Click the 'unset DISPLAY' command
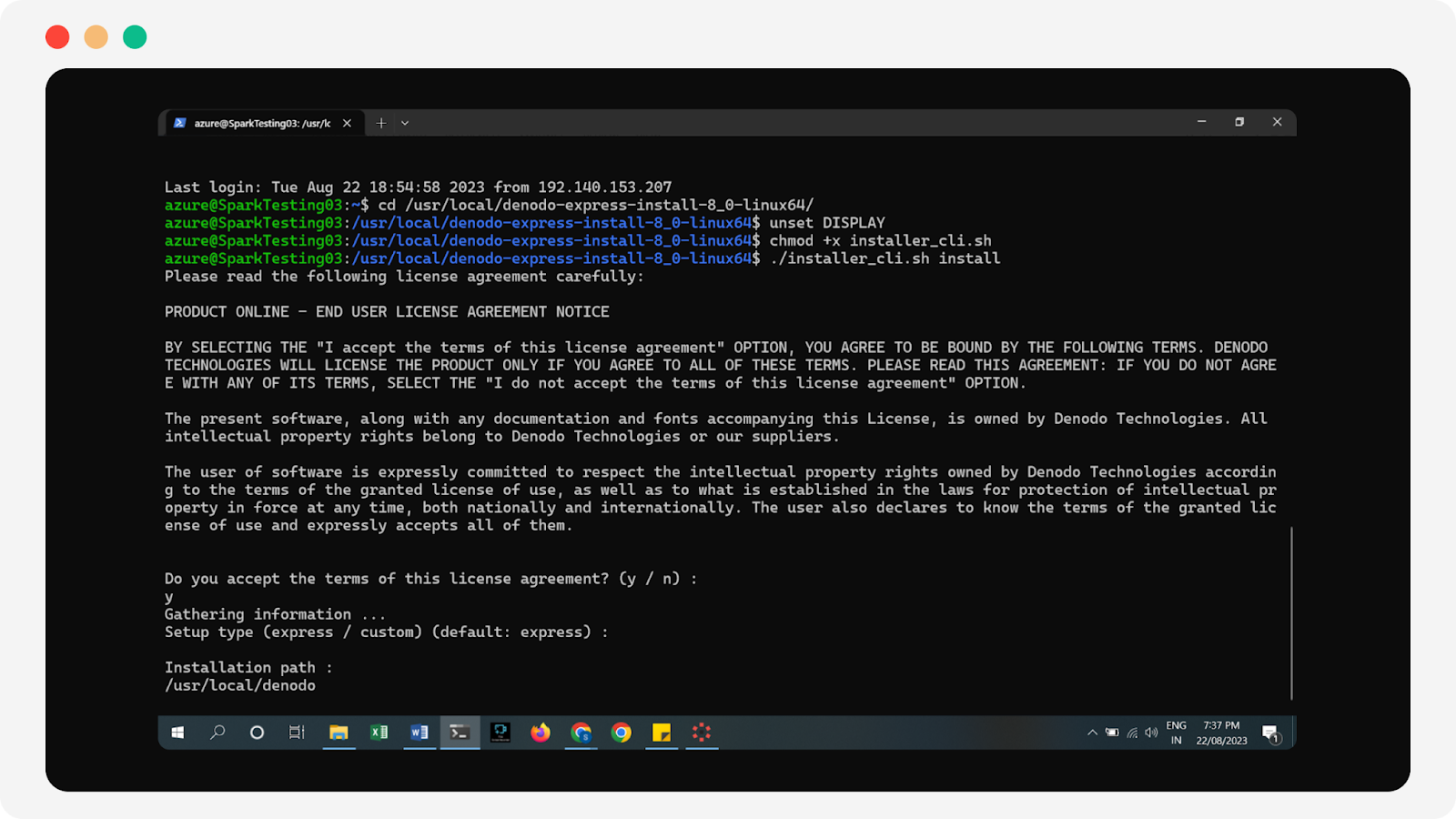This screenshot has height=819, width=1456. [827, 223]
